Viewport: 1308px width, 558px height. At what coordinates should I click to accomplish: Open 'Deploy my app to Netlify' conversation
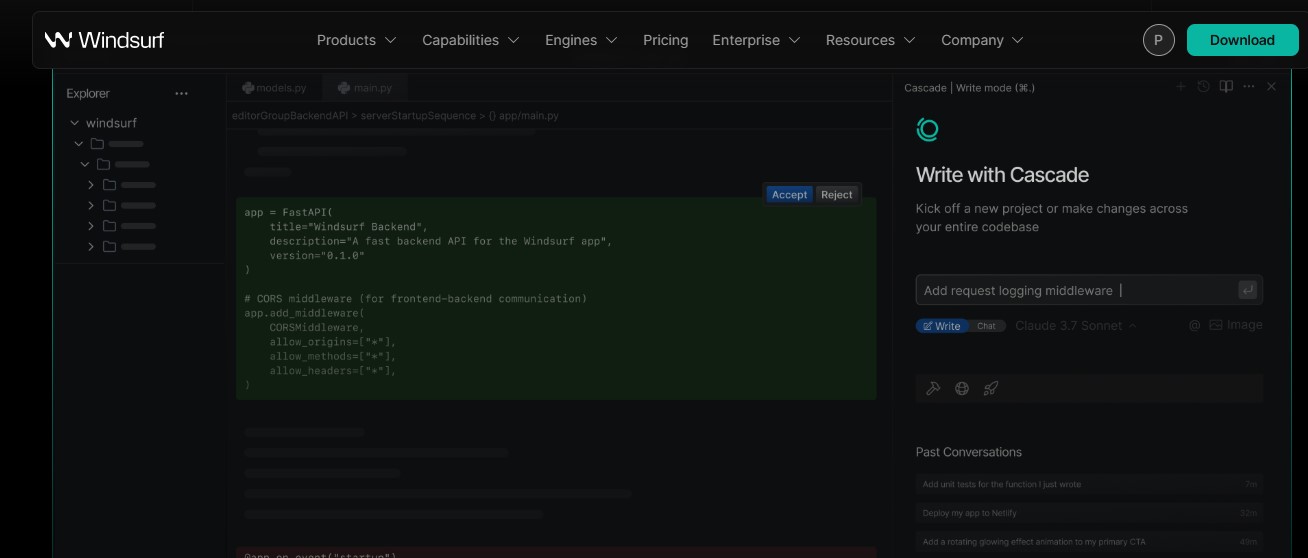click(1089, 513)
